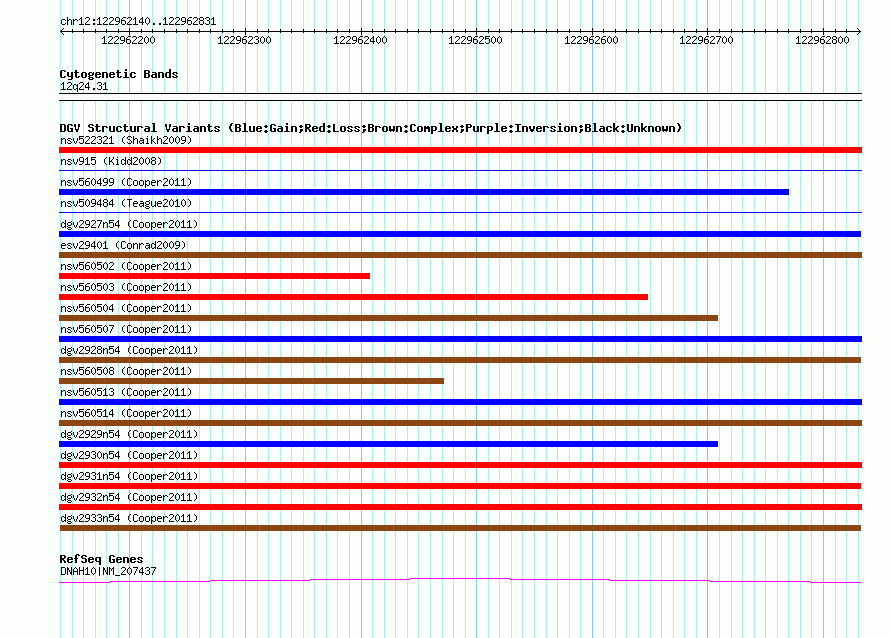890x638 pixels.
Task: Click the dgv2927n54 (Cooper2011) label
Action: (129, 224)
